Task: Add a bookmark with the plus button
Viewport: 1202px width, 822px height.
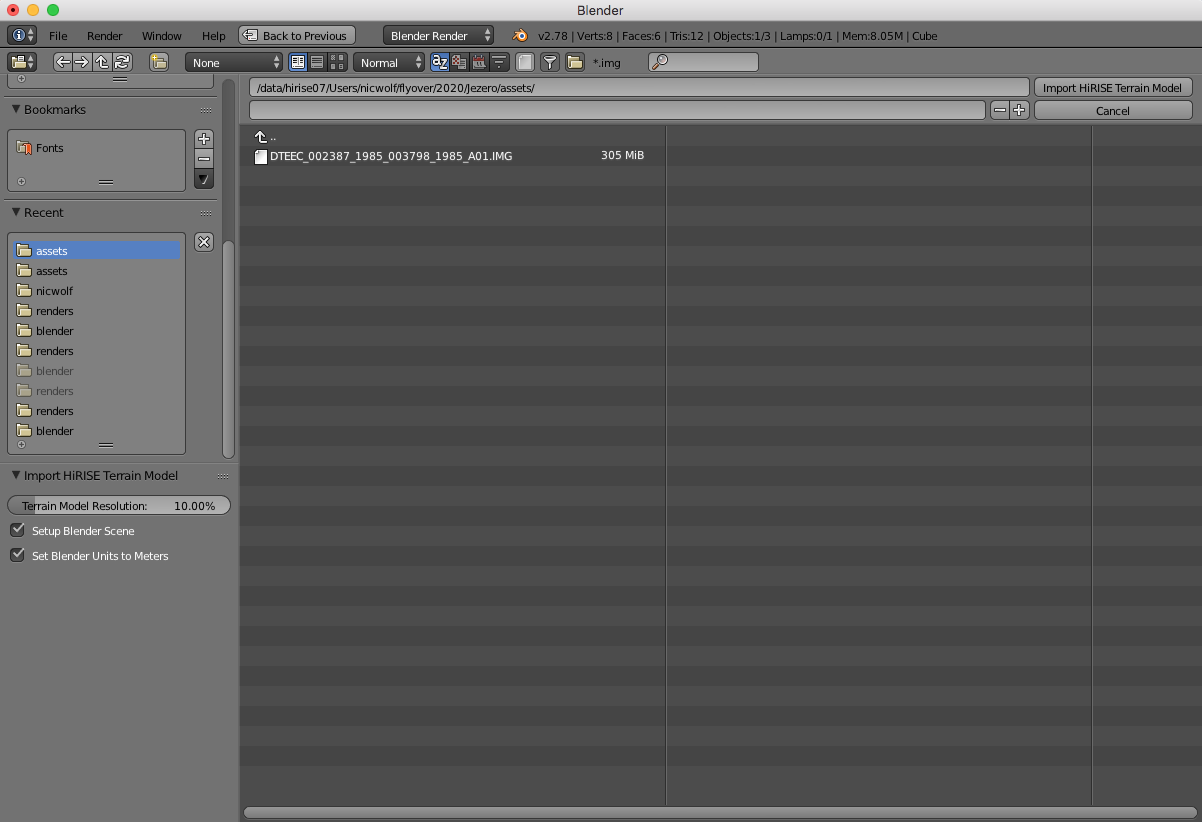Action: pyautogui.click(x=204, y=139)
